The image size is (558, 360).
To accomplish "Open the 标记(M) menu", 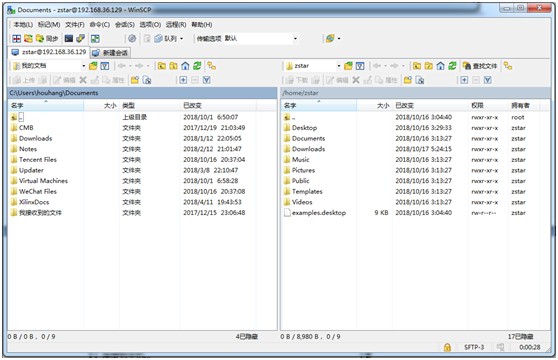I will [49, 25].
